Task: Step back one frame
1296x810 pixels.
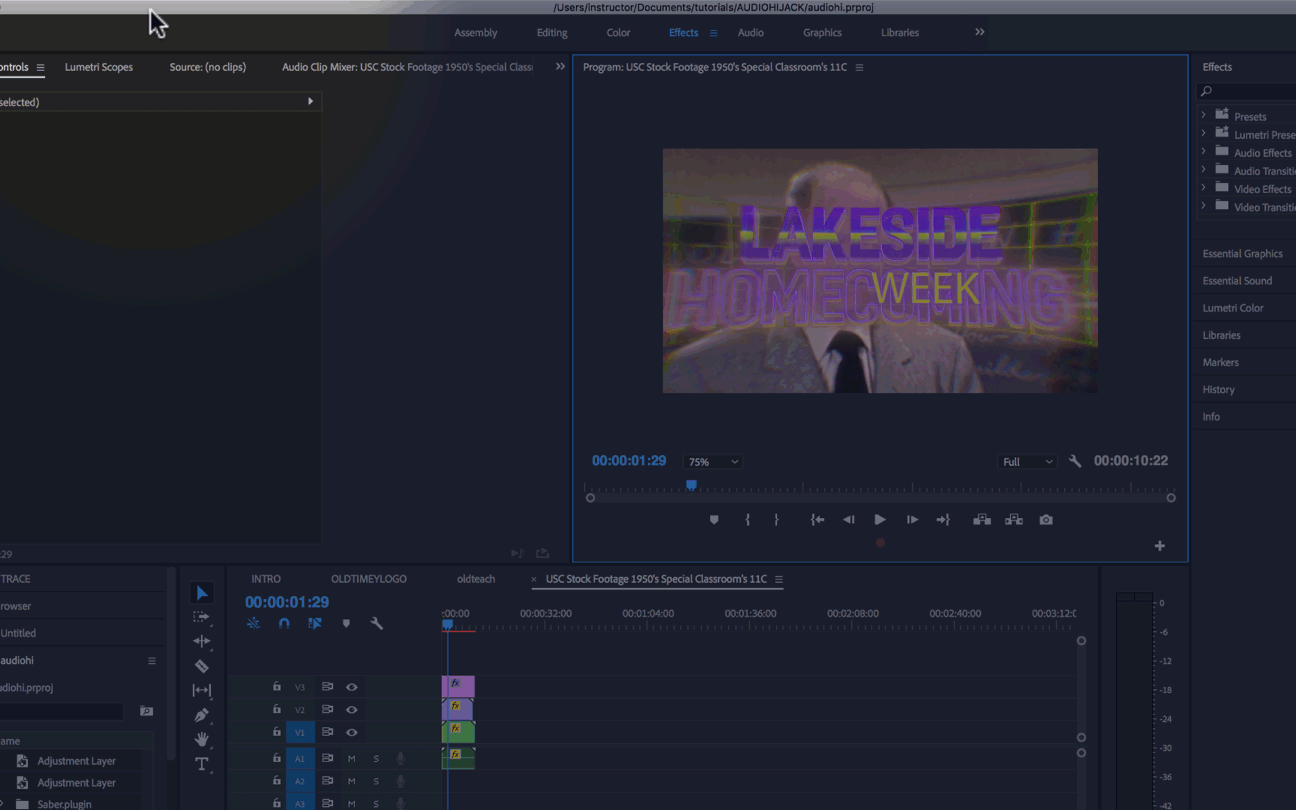Action: [x=848, y=520]
